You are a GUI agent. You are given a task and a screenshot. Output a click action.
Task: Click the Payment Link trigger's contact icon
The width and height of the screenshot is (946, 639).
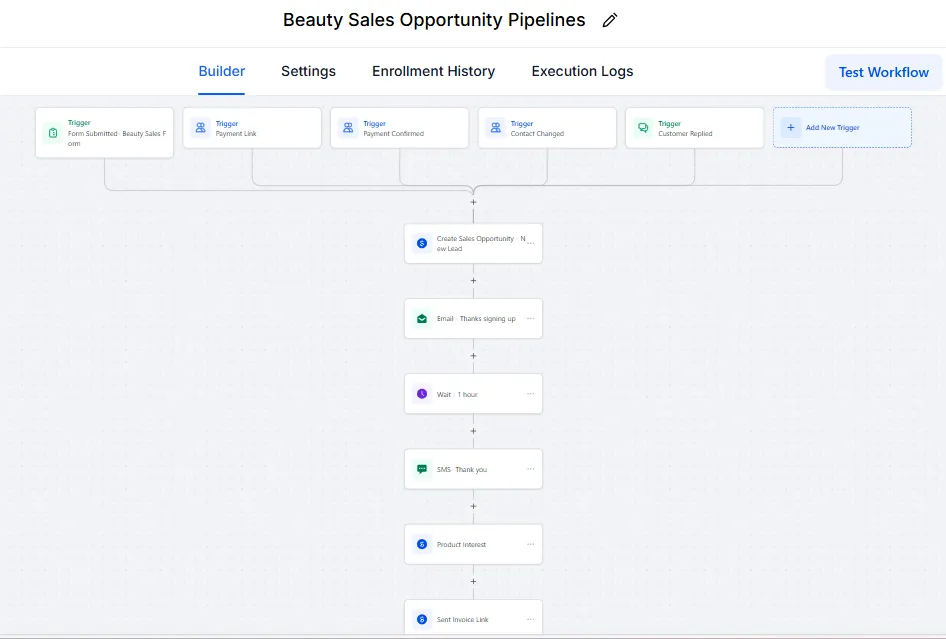point(200,128)
